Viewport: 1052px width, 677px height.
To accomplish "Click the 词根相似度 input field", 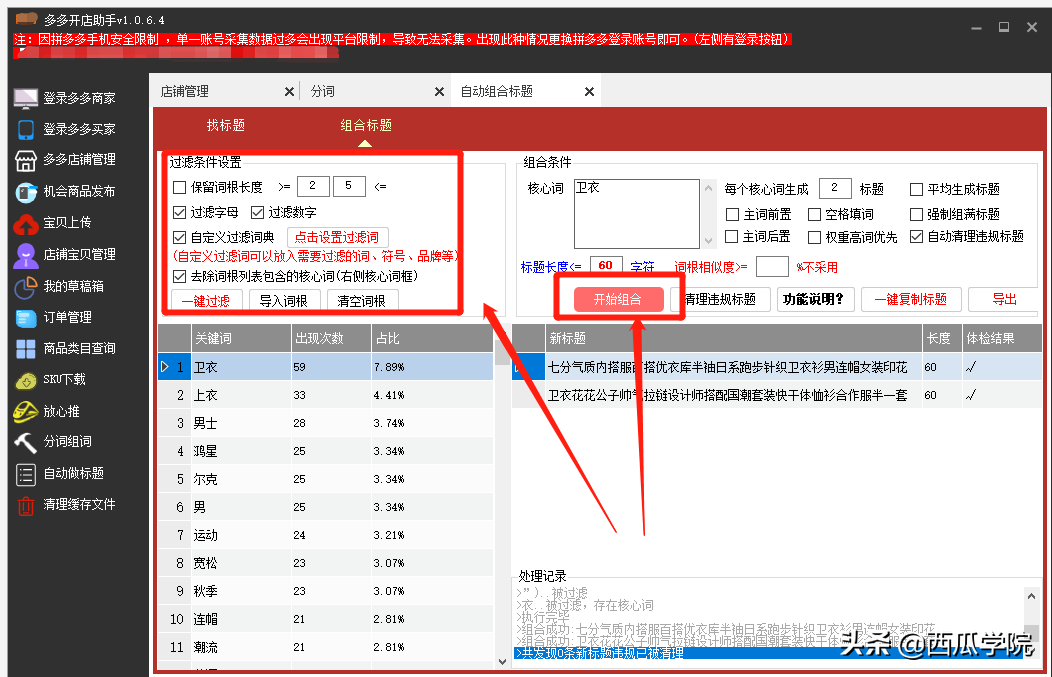I will tap(772, 266).
